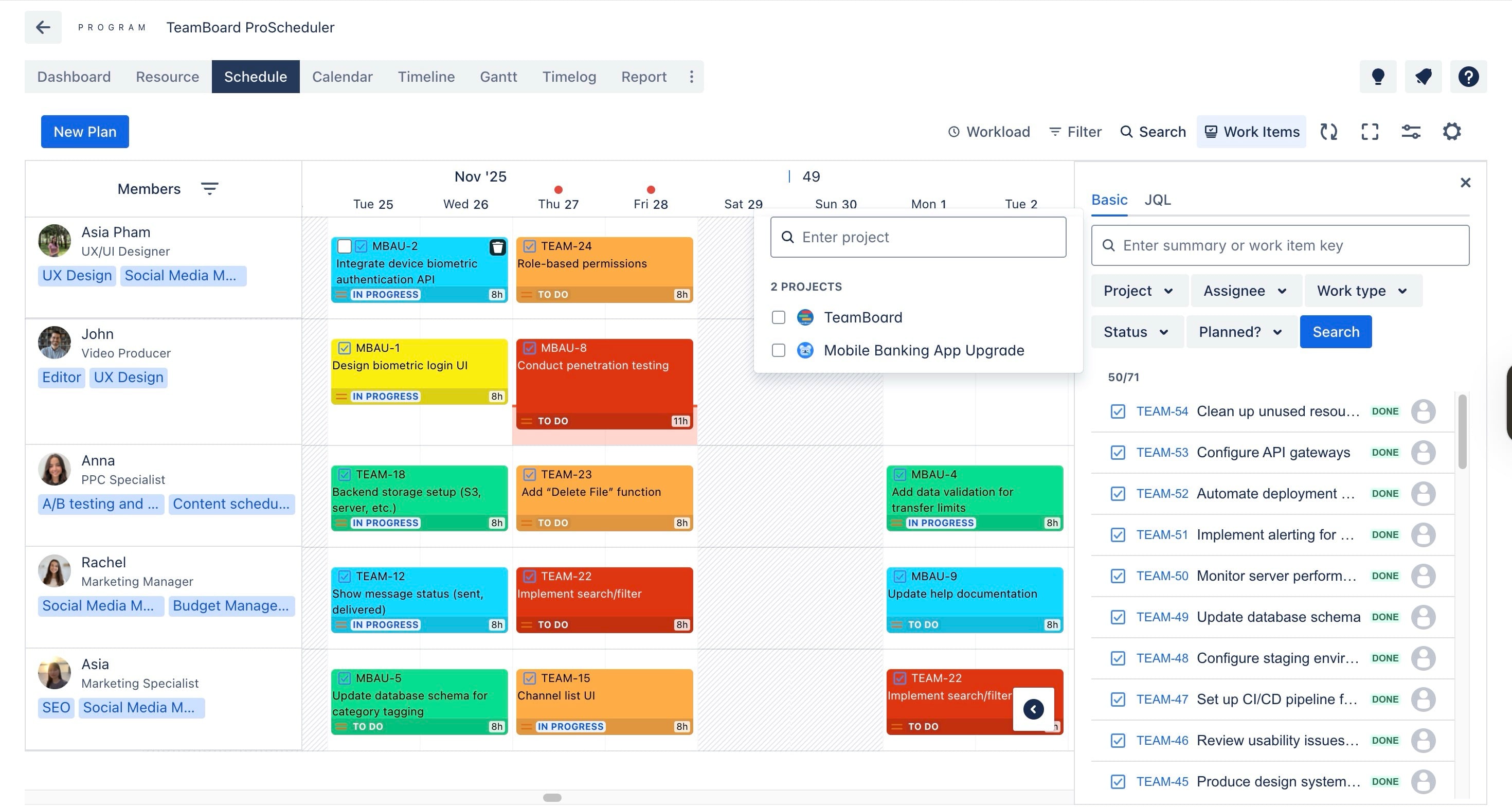Enter fullscreen mode with expand icon

click(1370, 132)
